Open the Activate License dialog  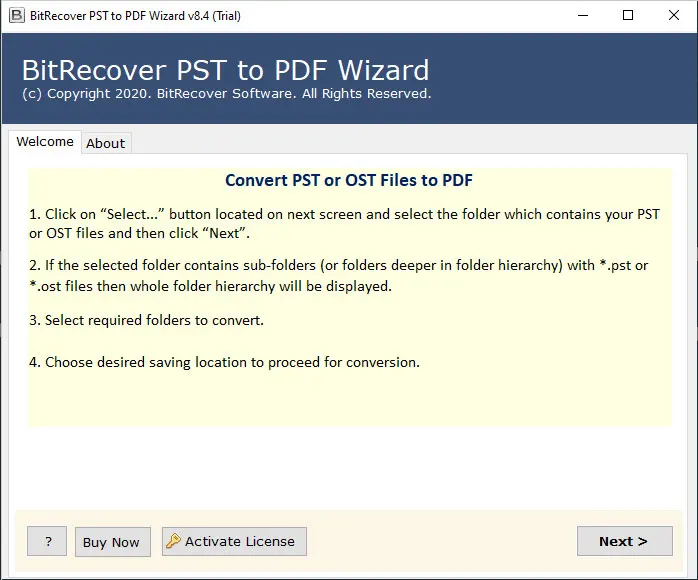240,541
